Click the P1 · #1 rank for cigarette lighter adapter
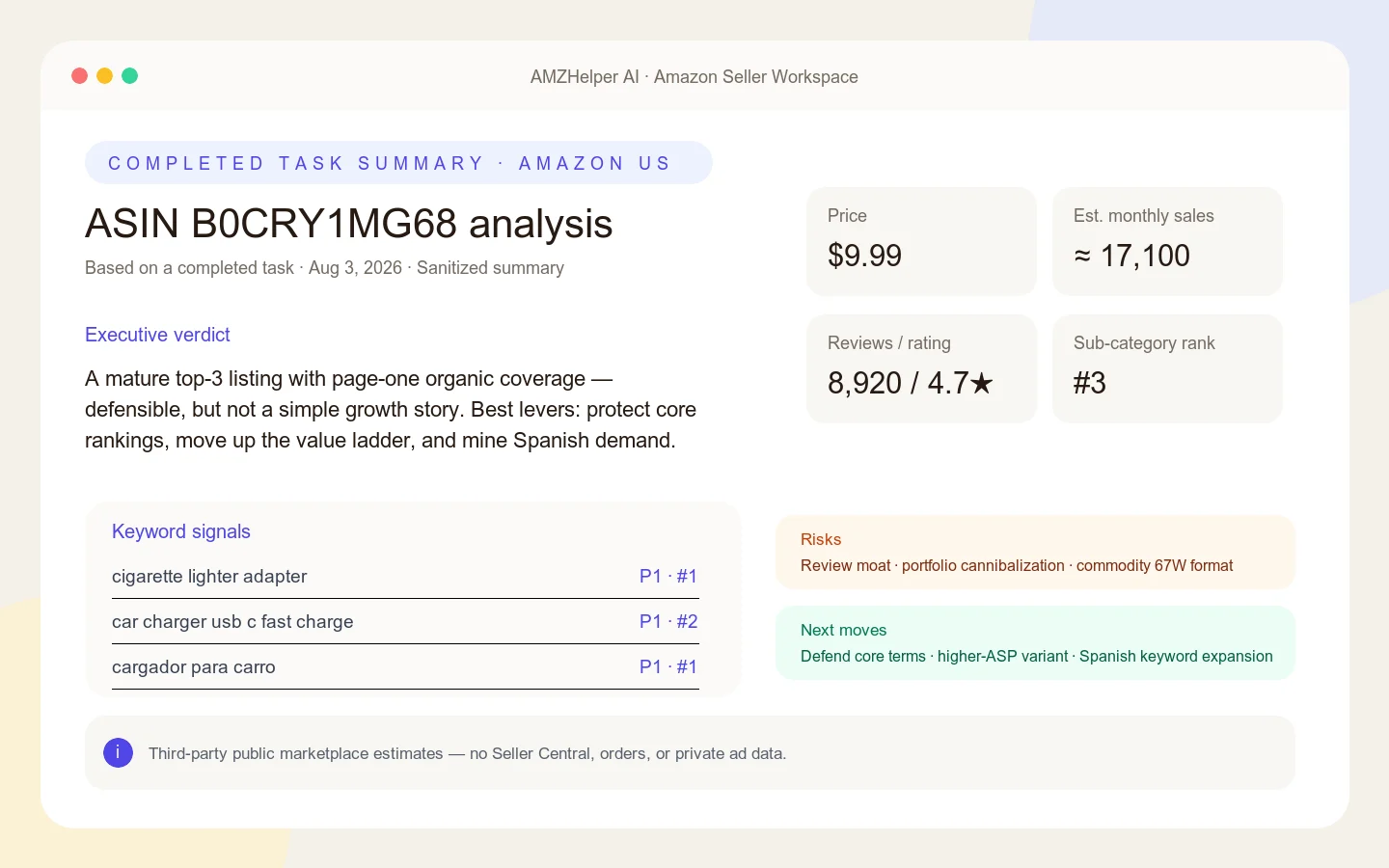 pyautogui.click(x=668, y=576)
